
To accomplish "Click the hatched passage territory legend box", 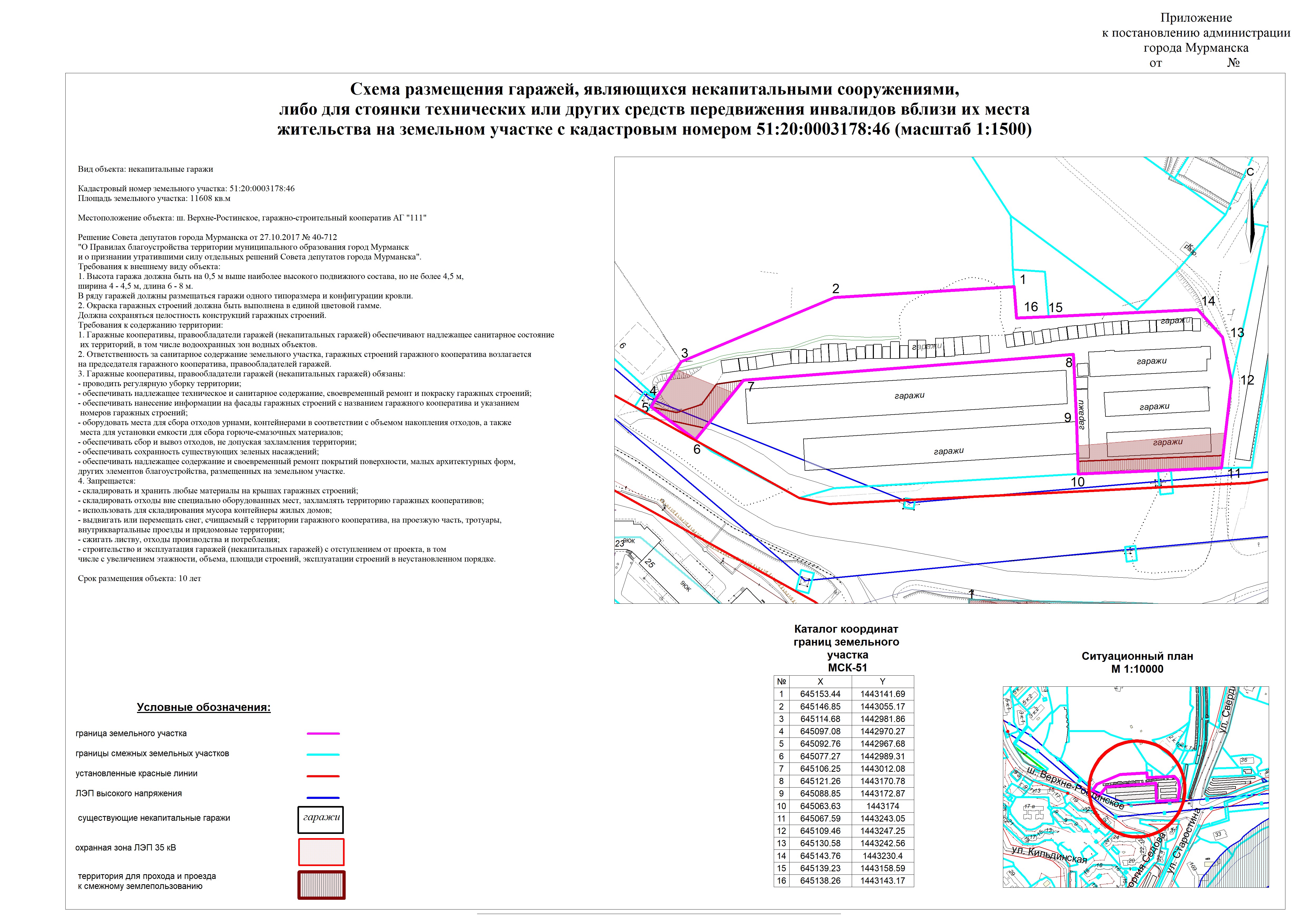I will tap(321, 885).
